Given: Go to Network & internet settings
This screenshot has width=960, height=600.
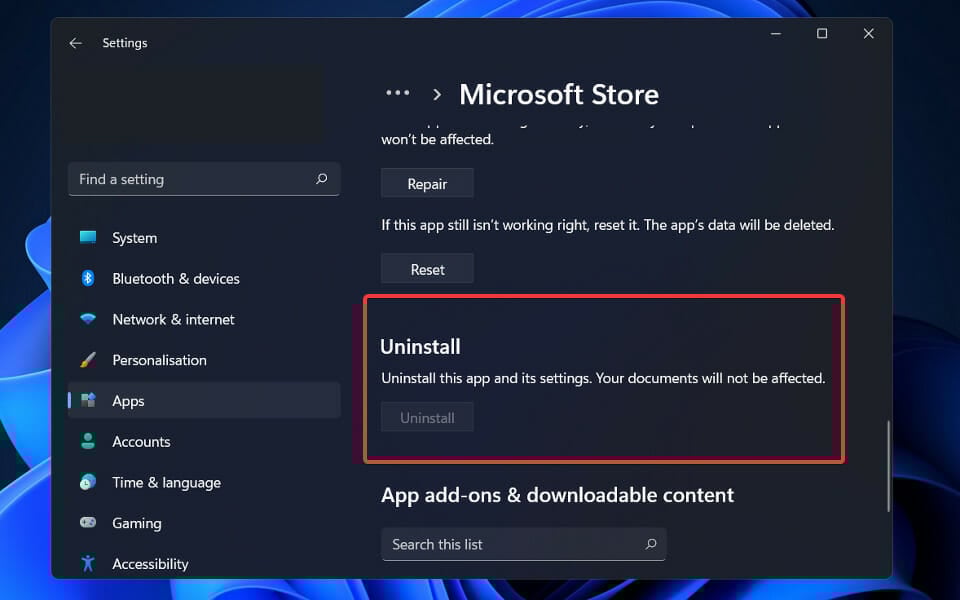Looking at the screenshot, I should pos(204,319).
